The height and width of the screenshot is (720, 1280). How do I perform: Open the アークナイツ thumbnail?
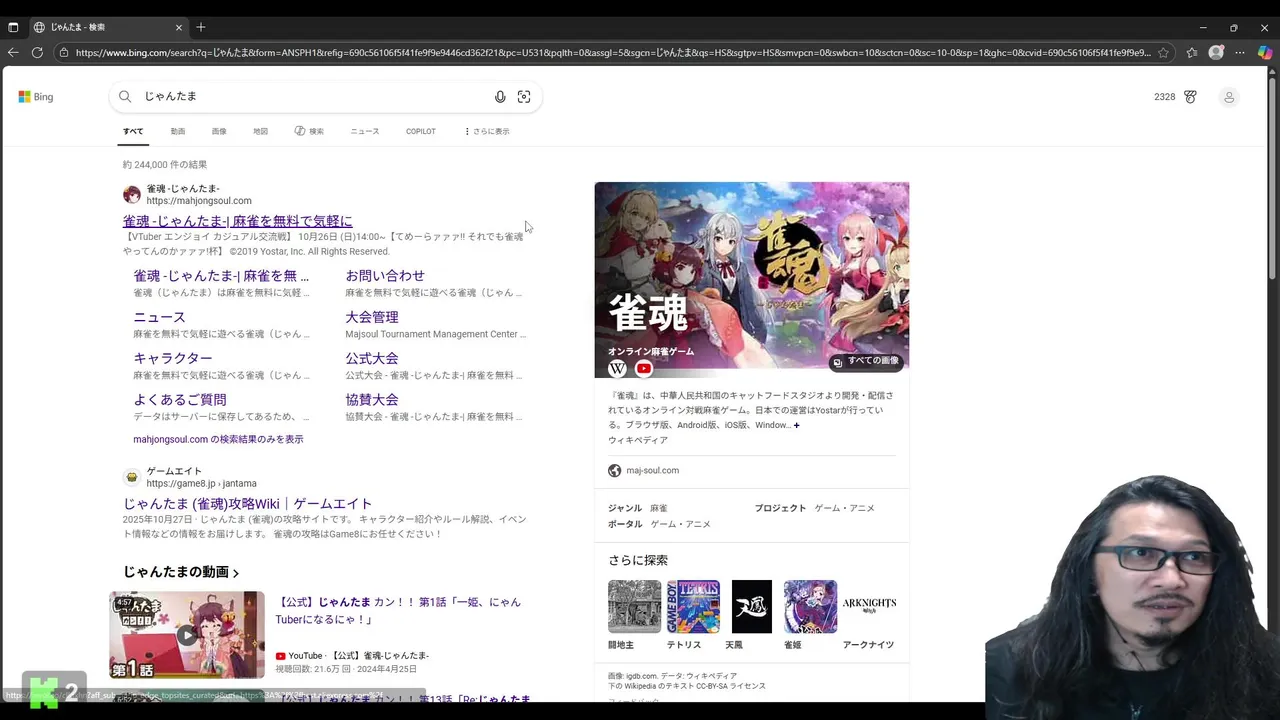869,607
